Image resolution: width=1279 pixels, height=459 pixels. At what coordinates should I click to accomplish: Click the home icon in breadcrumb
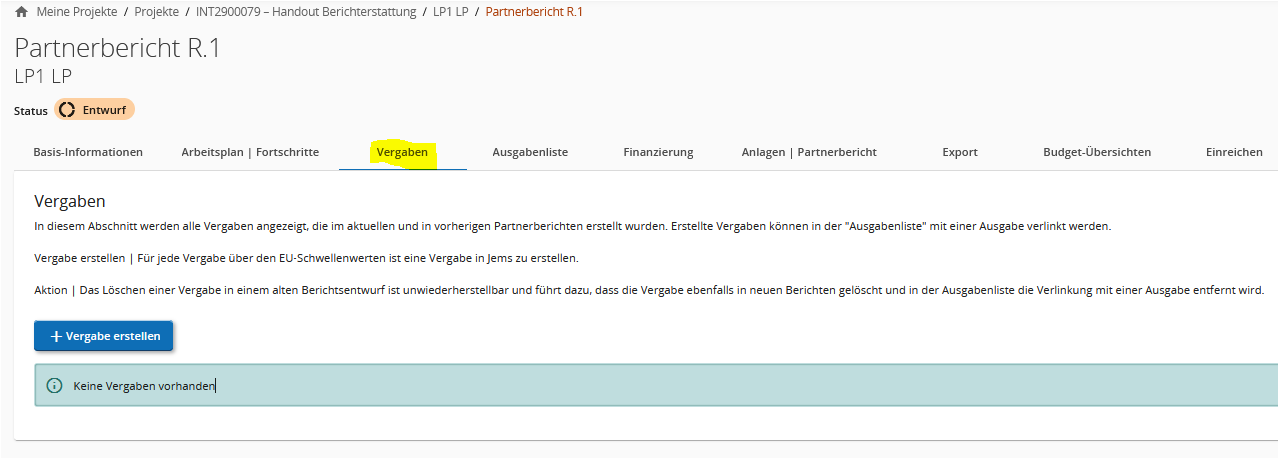(x=22, y=12)
